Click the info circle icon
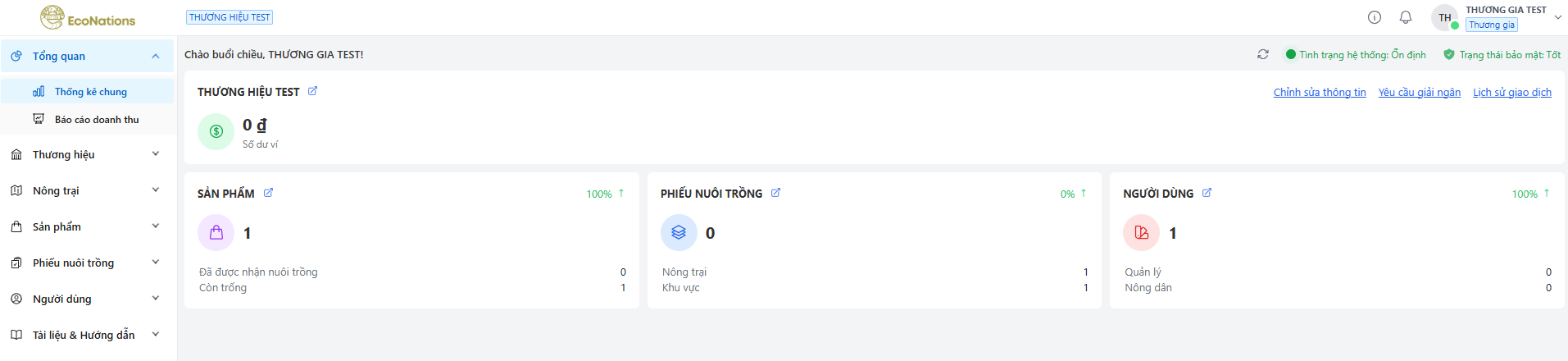The image size is (1568, 361). click(x=1375, y=17)
